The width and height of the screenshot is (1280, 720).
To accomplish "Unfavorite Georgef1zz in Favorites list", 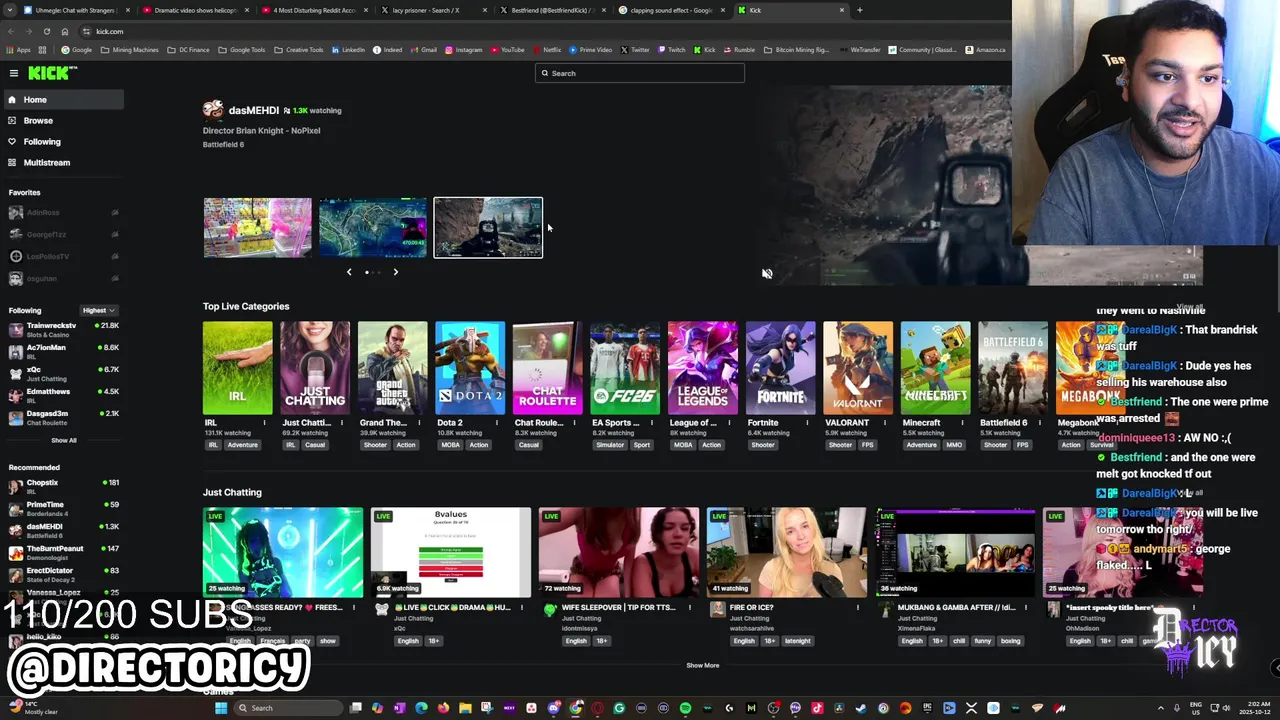I will point(114,235).
